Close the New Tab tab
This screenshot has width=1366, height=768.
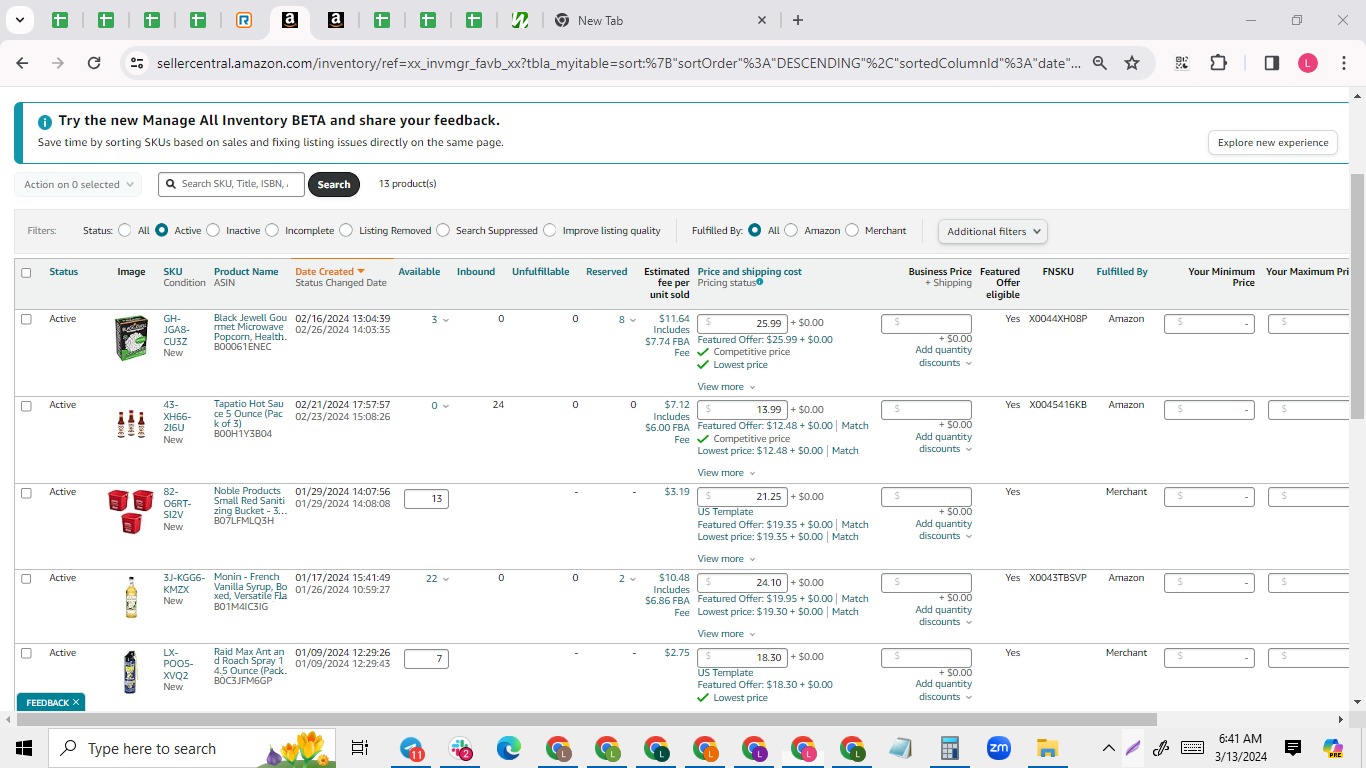pyautogui.click(x=762, y=20)
